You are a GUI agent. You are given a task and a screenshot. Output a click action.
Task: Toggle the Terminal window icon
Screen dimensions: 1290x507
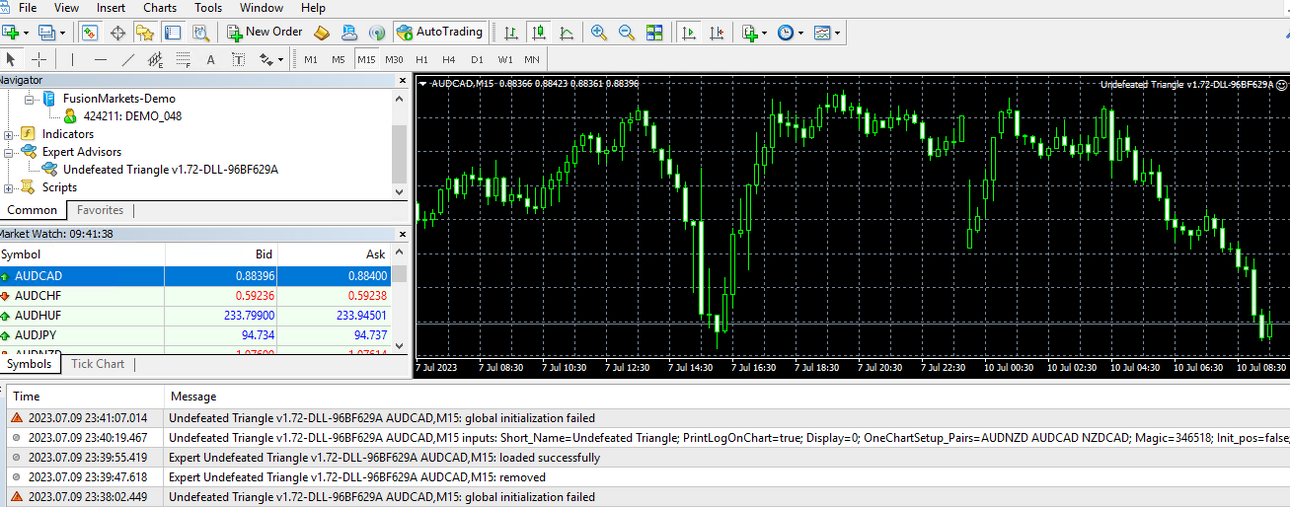pos(172,32)
